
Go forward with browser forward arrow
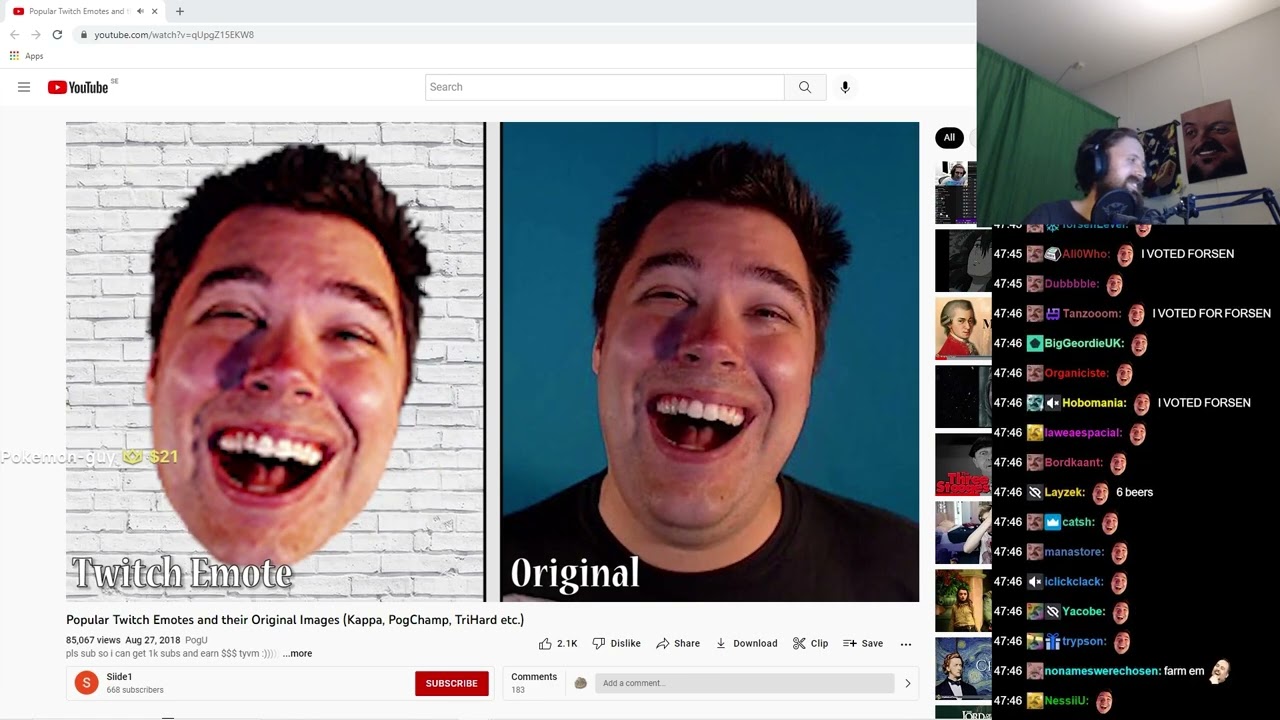coord(36,34)
